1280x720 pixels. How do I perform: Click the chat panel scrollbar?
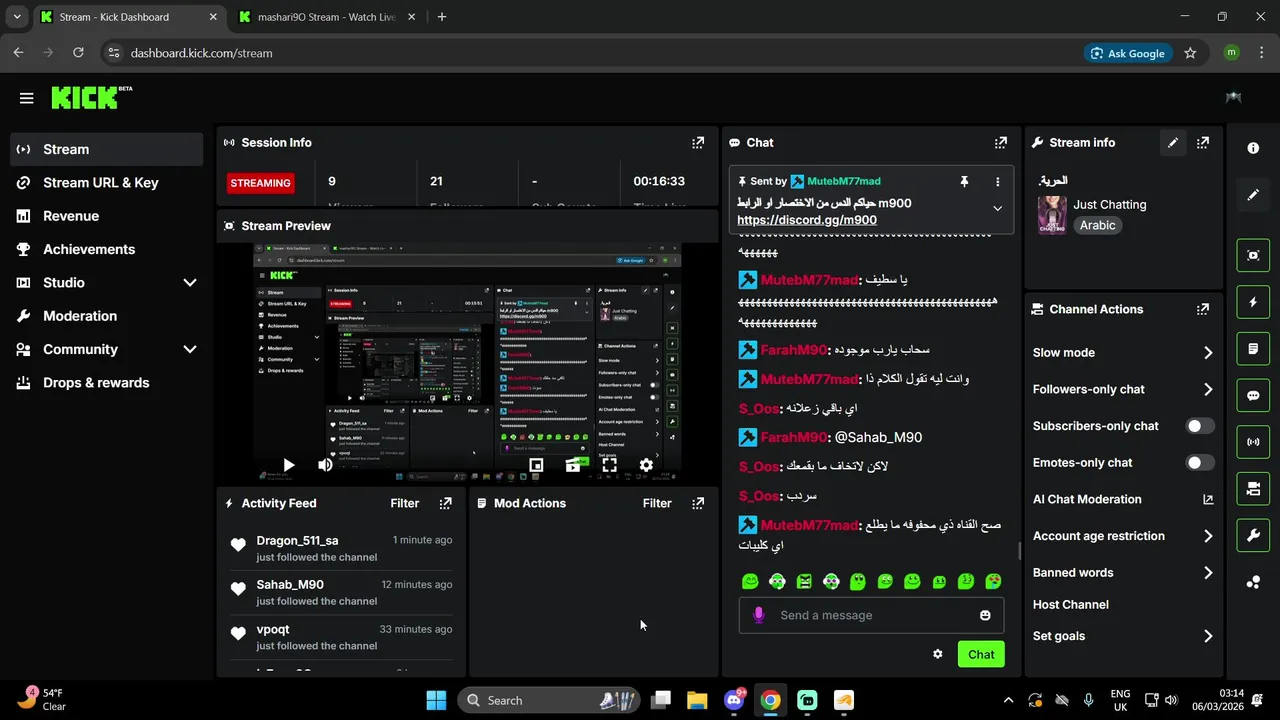pos(1019,551)
